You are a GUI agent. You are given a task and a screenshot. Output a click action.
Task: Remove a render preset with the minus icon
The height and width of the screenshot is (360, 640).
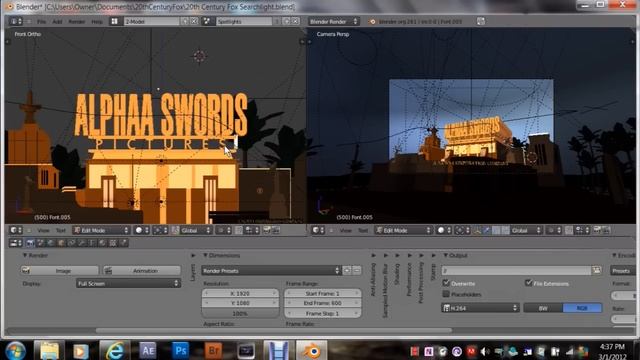click(x=357, y=270)
